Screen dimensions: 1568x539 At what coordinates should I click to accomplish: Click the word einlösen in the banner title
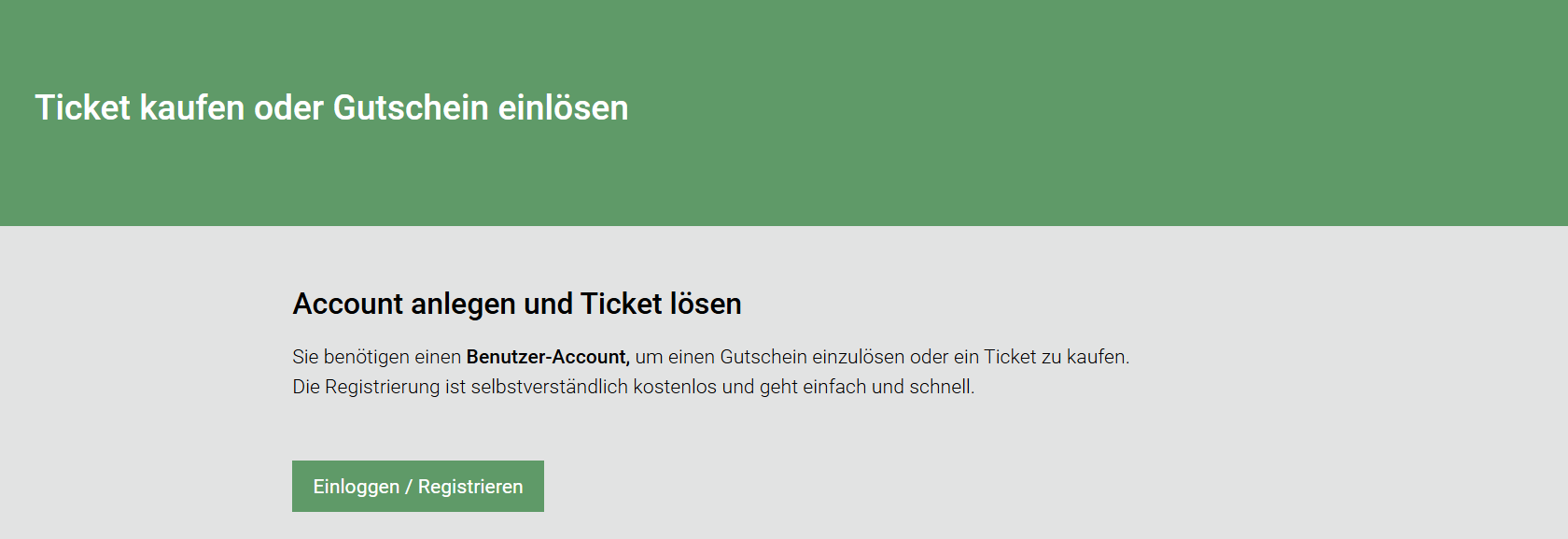click(x=563, y=107)
